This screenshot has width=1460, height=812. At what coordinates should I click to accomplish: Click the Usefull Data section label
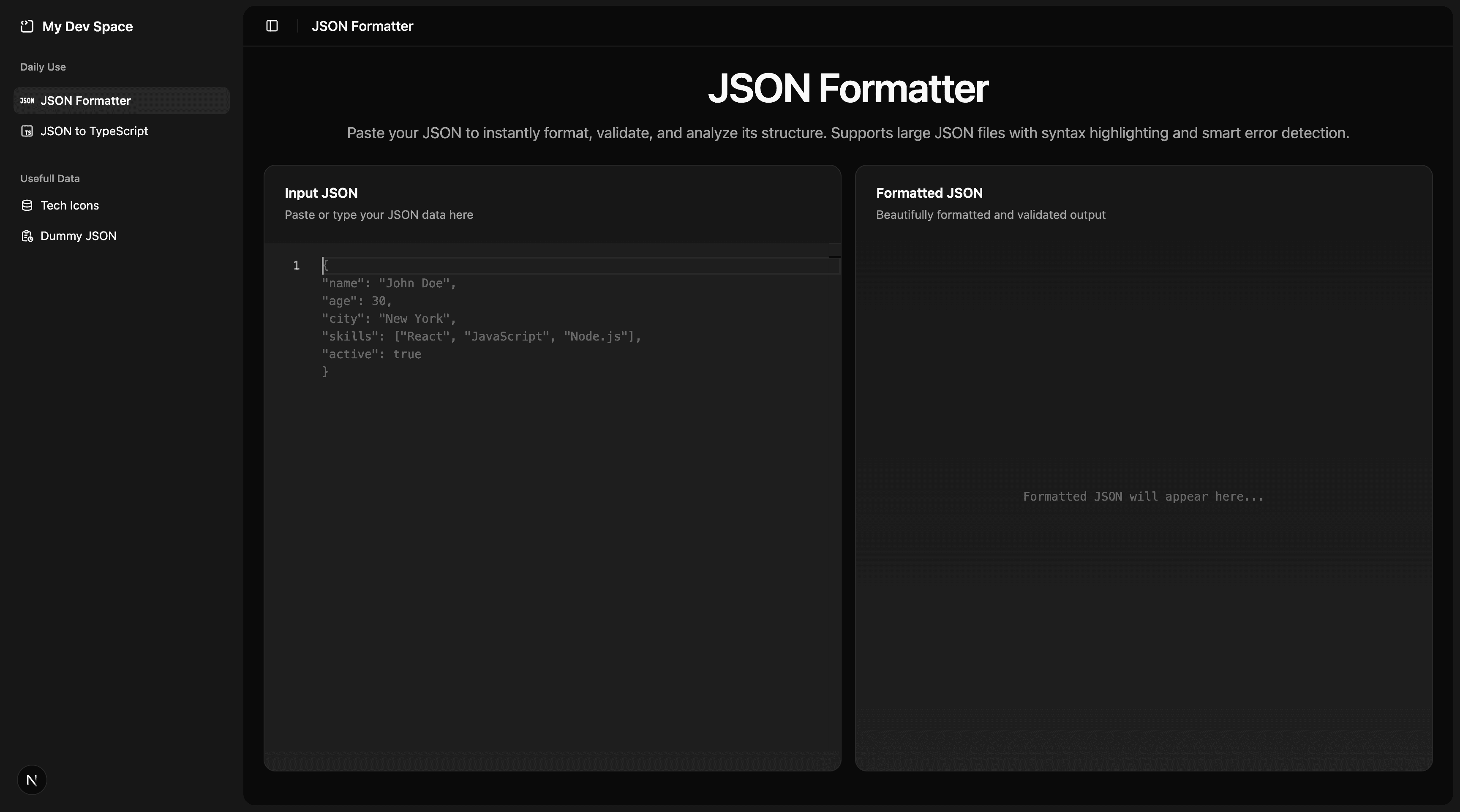click(x=50, y=178)
